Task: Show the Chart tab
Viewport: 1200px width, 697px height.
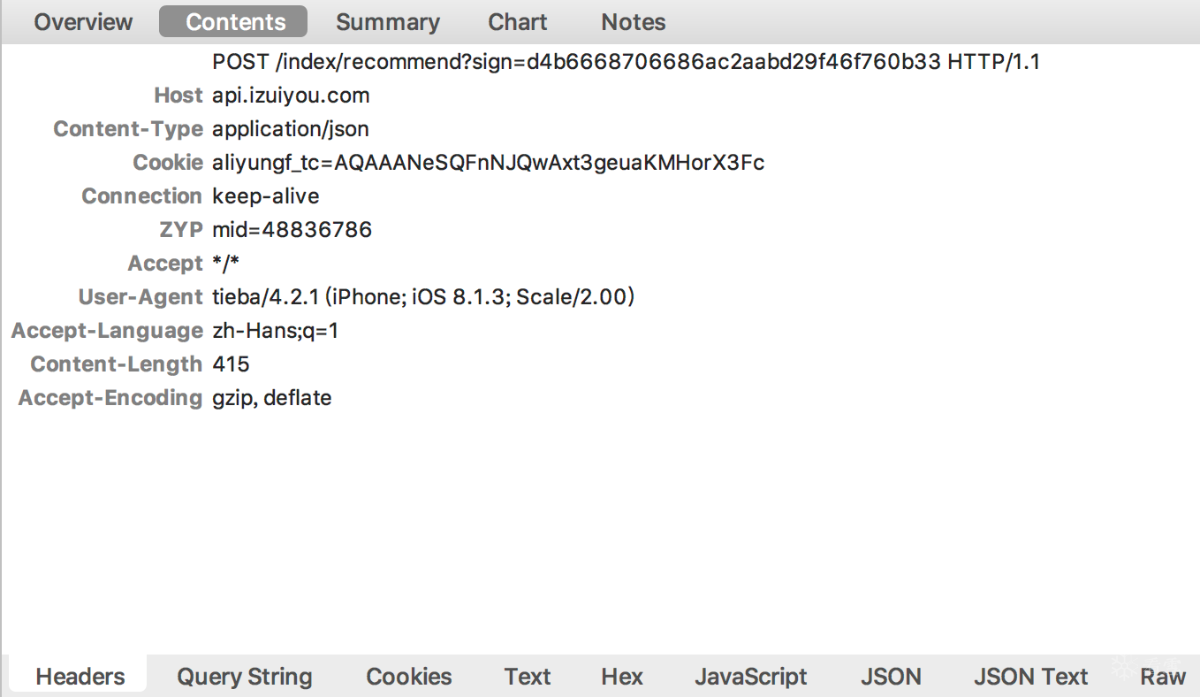Action: (x=517, y=21)
